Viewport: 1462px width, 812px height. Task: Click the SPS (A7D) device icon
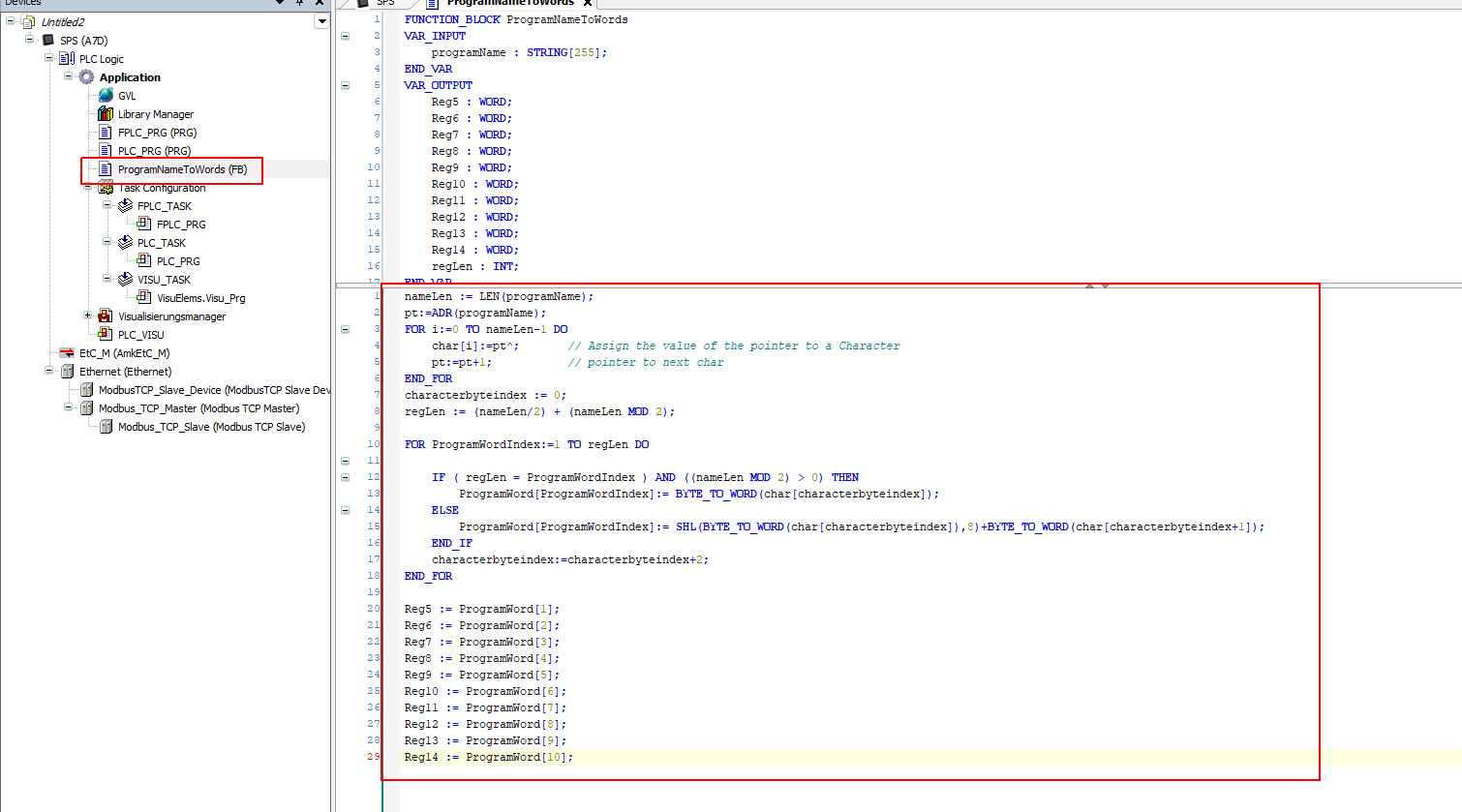[x=47, y=41]
